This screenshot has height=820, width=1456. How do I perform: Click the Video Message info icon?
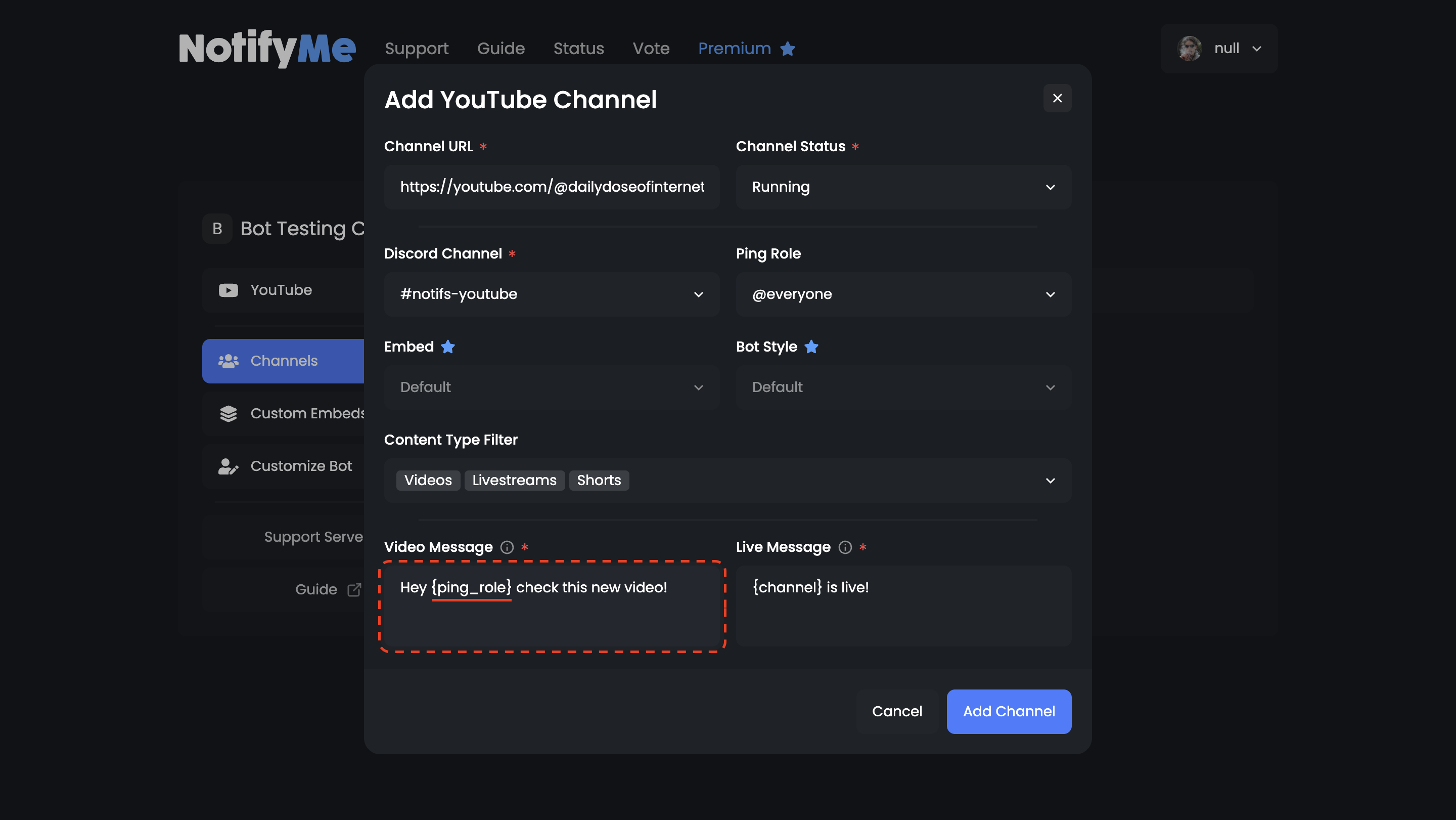[x=507, y=547]
